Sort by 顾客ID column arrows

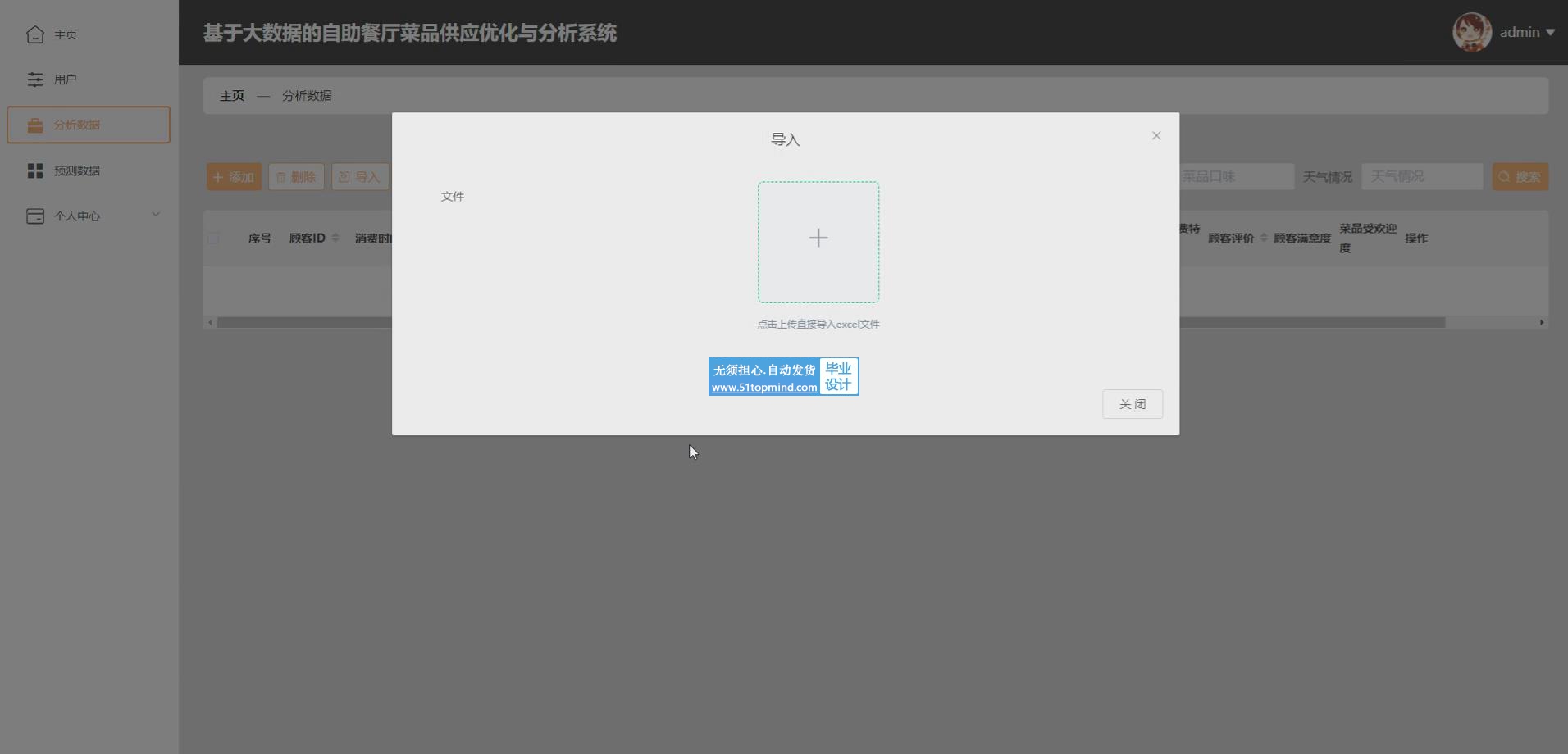(335, 238)
